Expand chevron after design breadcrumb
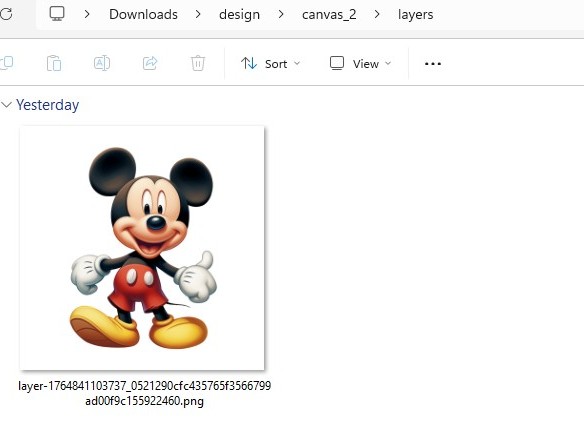584x431 pixels. (x=281, y=14)
